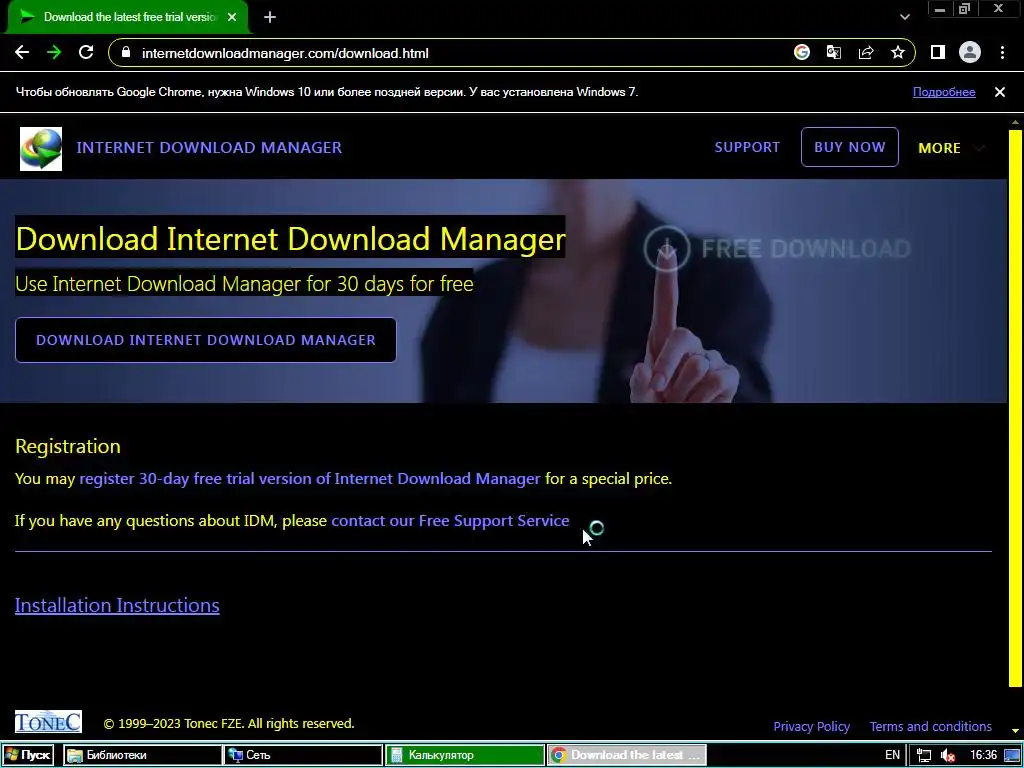Click Show desktop button in taskbar

point(1012,756)
